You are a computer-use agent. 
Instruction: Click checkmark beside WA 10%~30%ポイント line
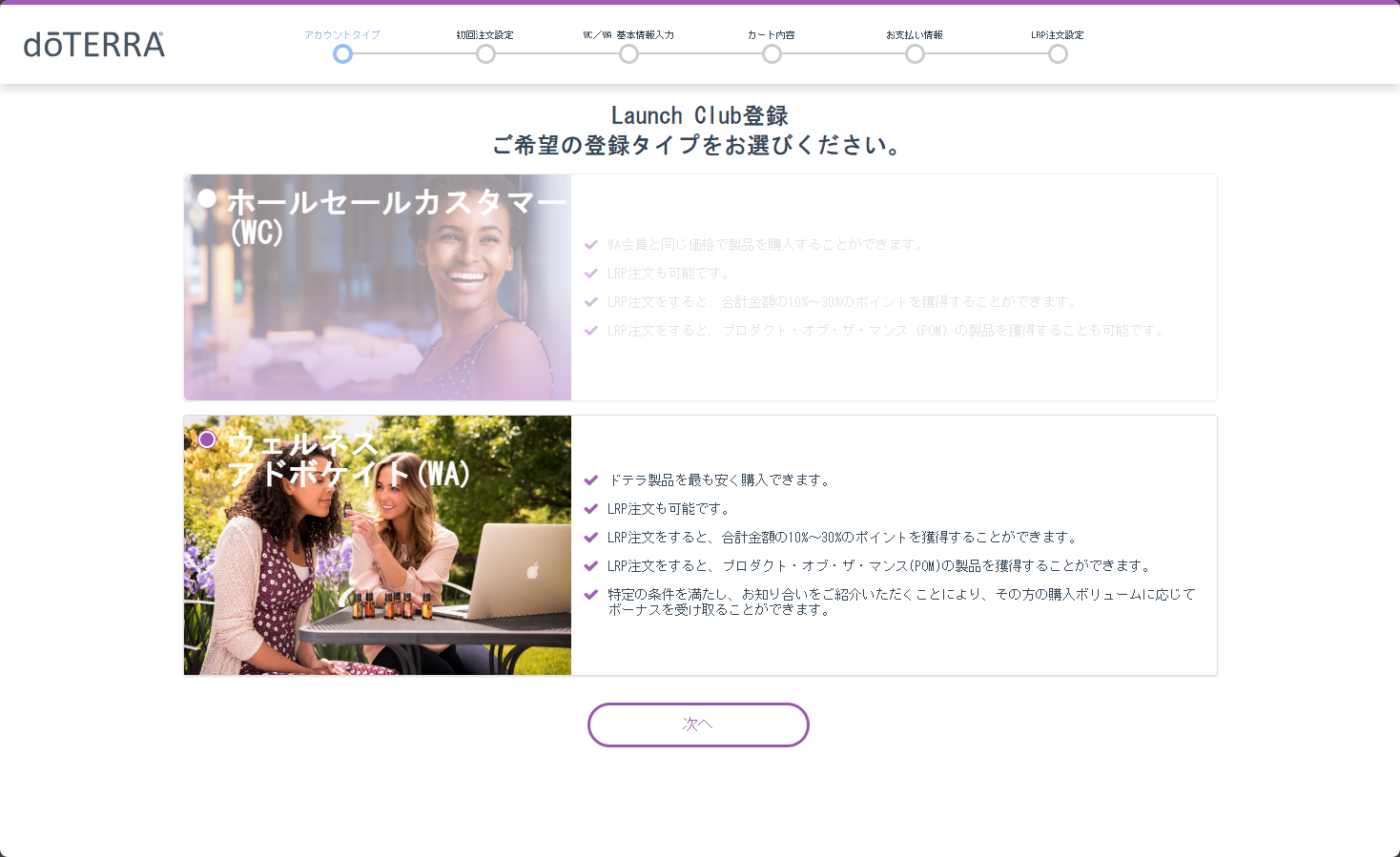click(591, 538)
